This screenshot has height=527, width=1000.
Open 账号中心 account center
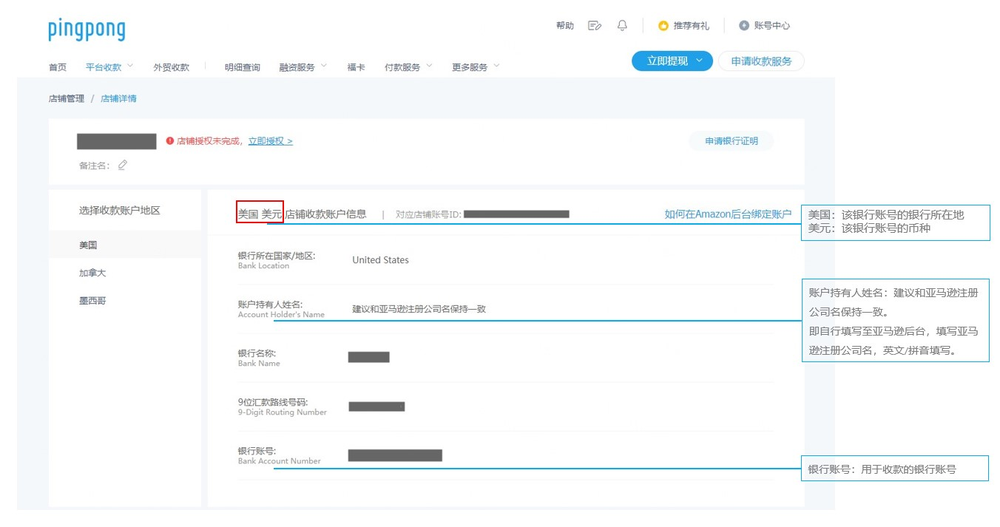(x=765, y=26)
